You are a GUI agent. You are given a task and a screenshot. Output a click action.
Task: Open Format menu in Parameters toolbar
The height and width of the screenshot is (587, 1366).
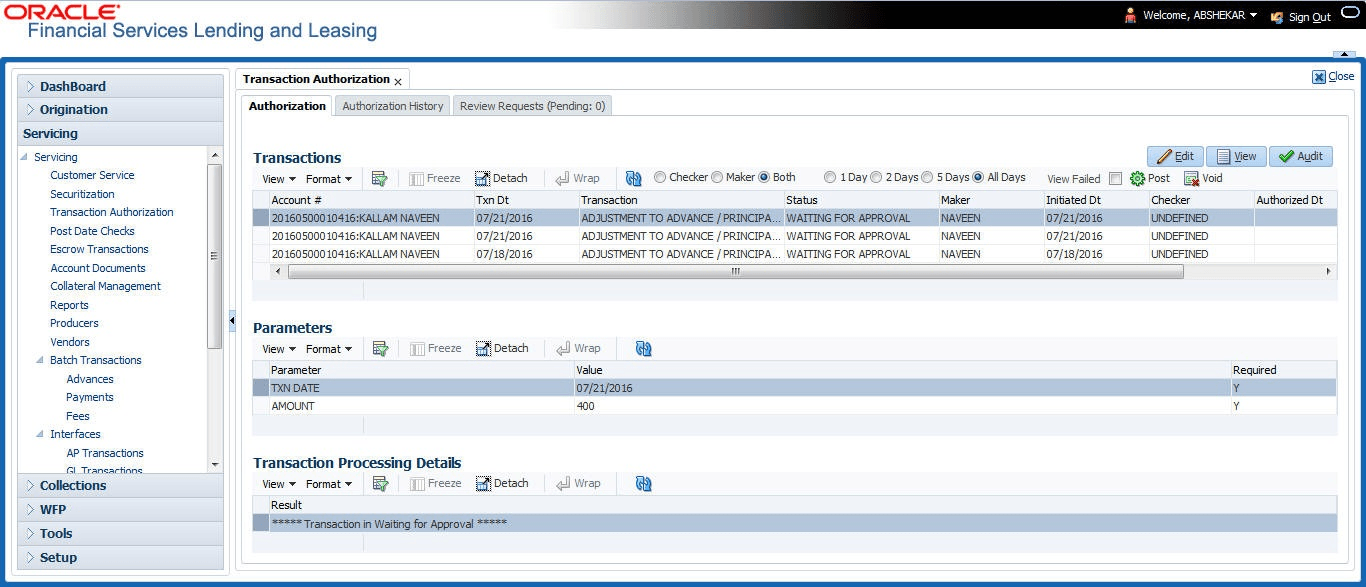(x=329, y=349)
